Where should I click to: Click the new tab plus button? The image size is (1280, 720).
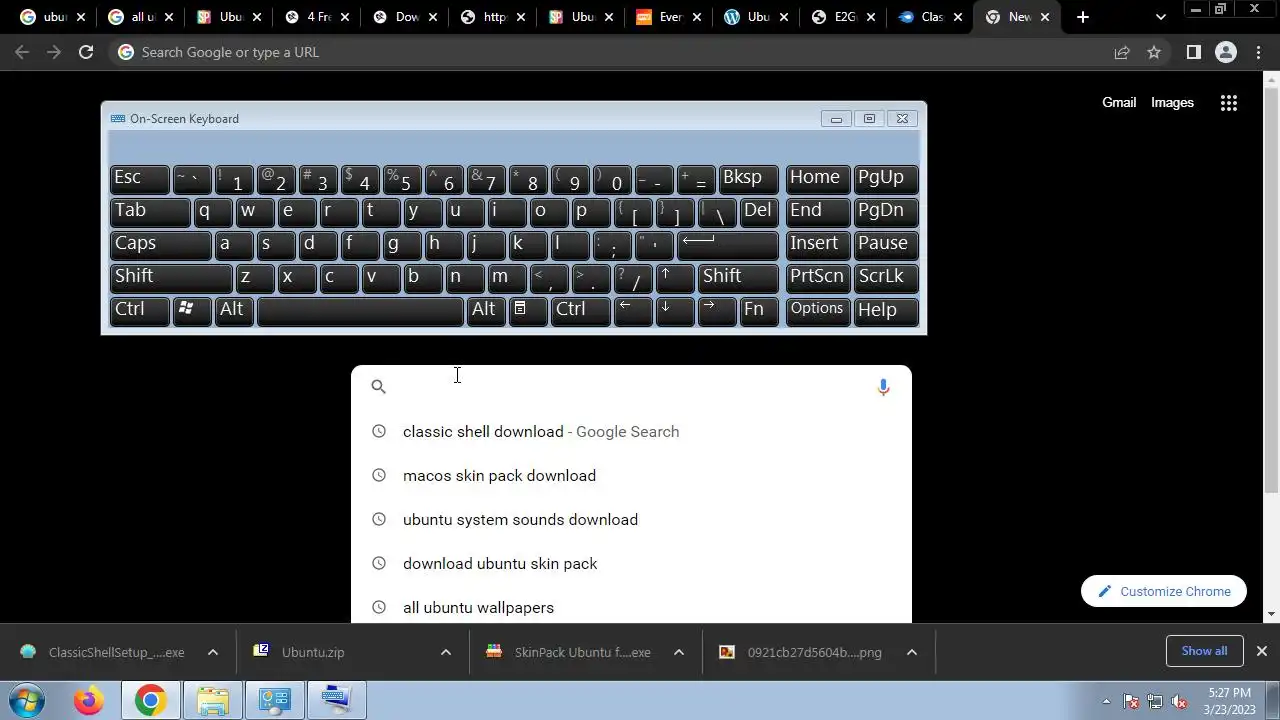1083,17
